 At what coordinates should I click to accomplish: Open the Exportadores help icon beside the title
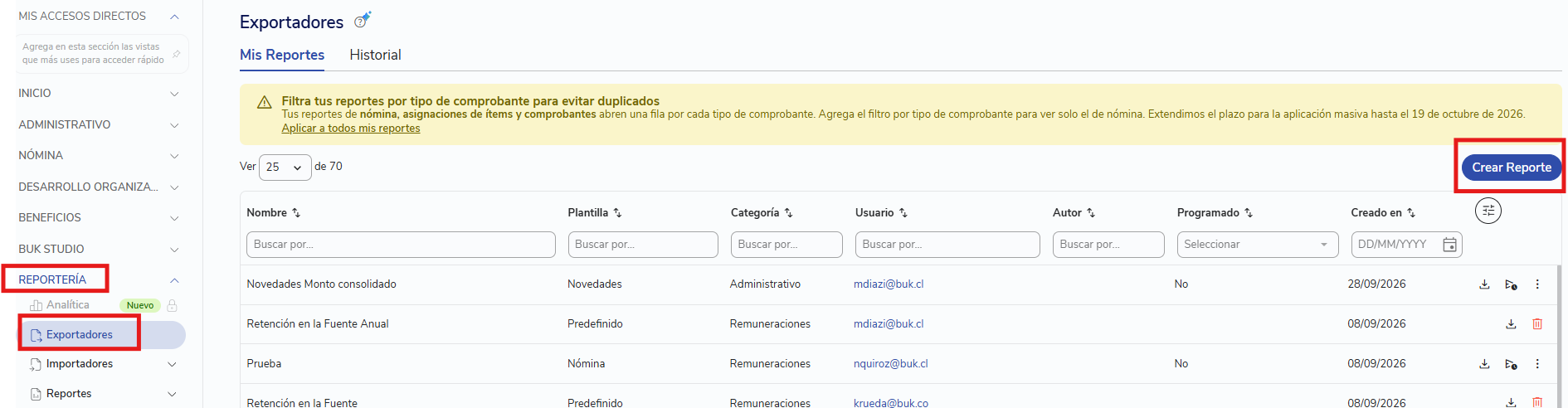coord(362,20)
